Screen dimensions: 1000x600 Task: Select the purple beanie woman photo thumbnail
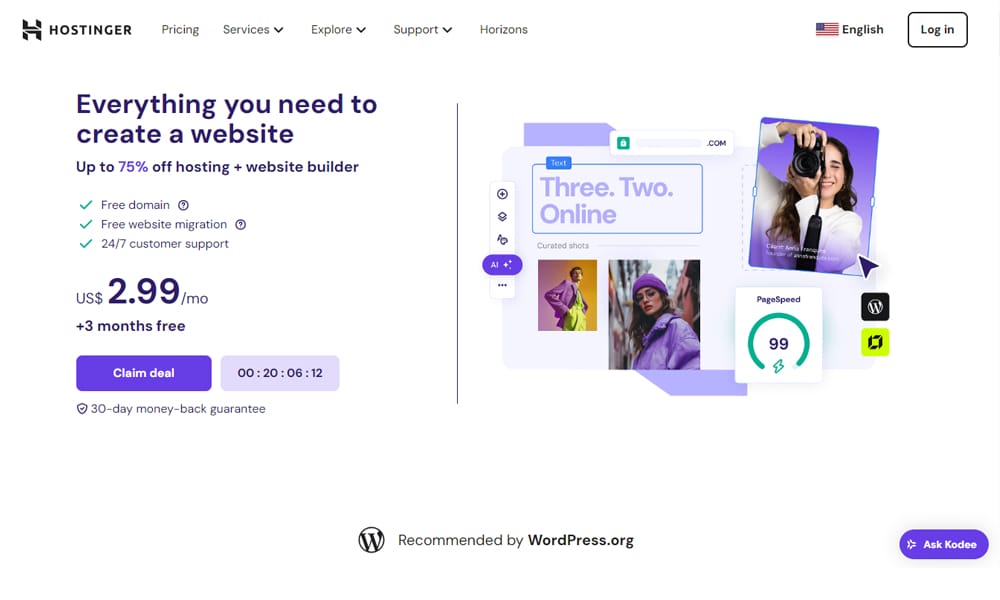pyautogui.click(x=654, y=314)
